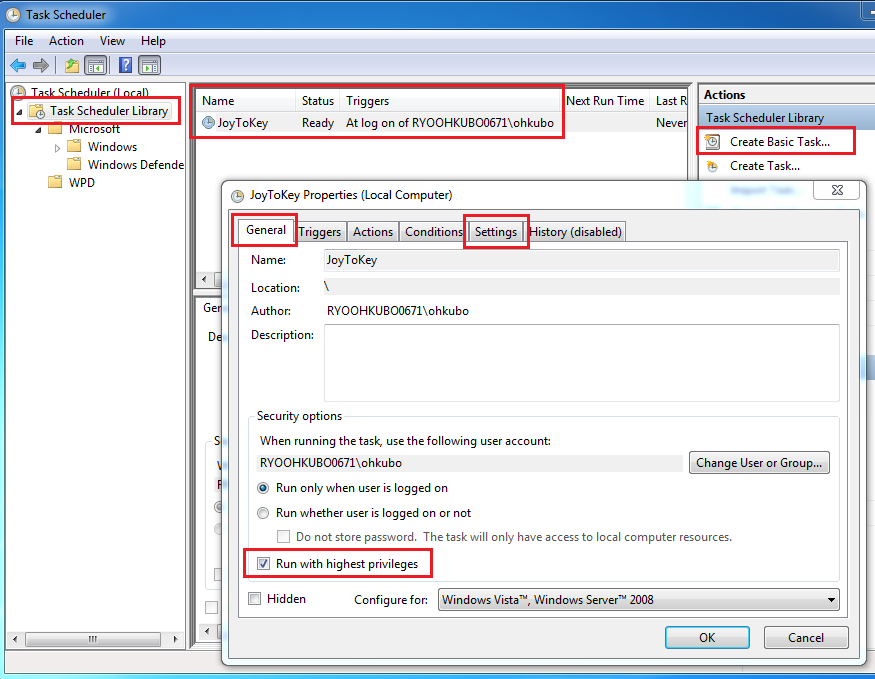
Task: Click the Task Scheduler Library folder icon
Action: pos(37,111)
